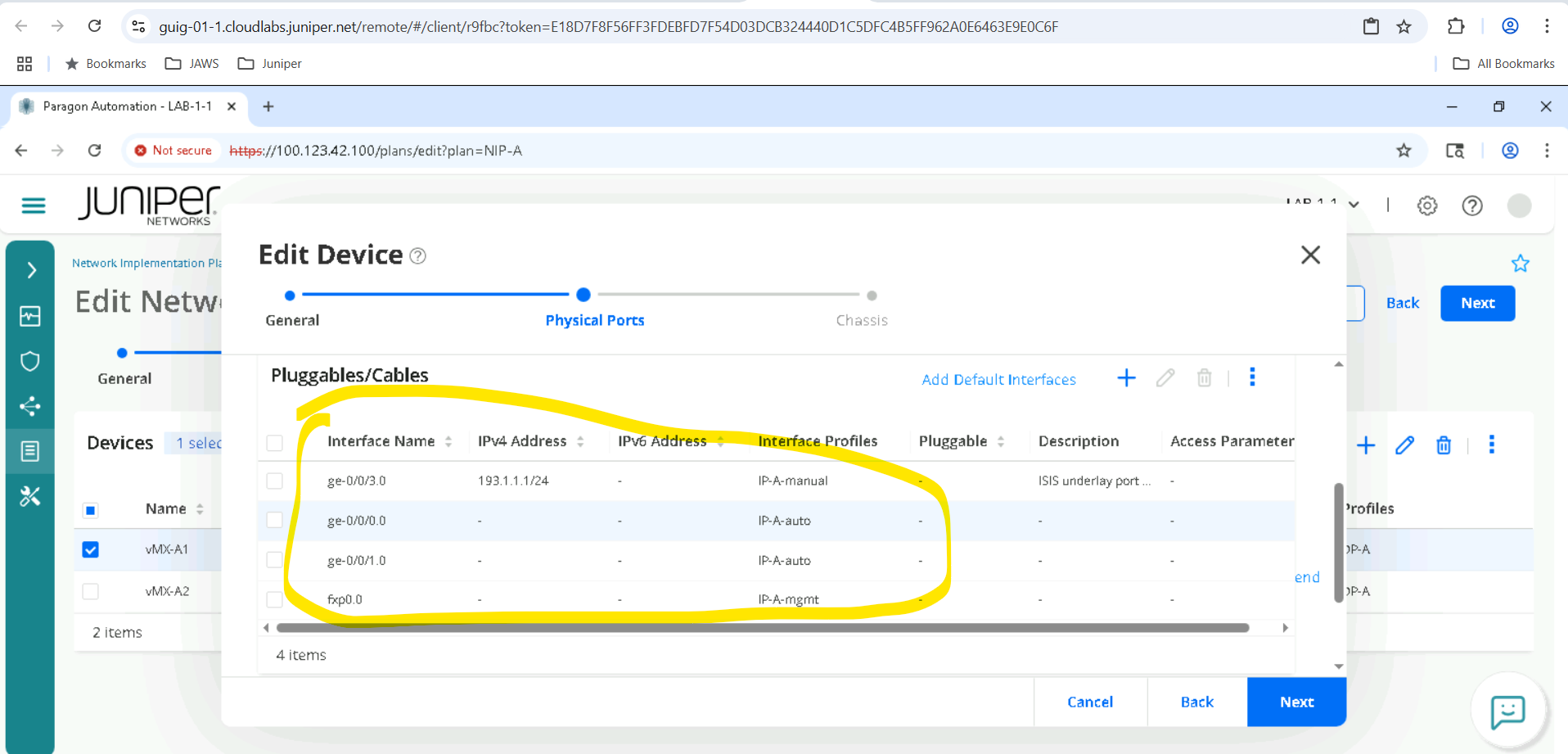Screen dimensions: 1568x754
Task: Expand the left sidebar with chevron arrow
Action: 31,270
